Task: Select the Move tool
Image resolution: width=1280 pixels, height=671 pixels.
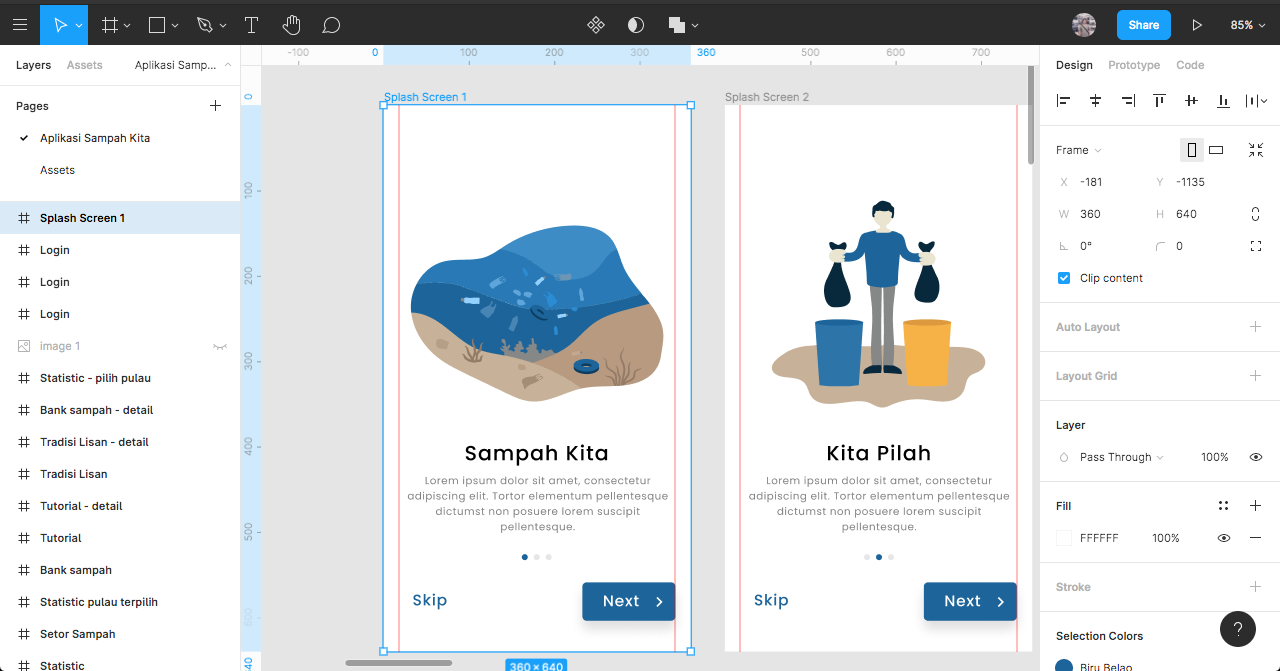Action: (59, 25)
